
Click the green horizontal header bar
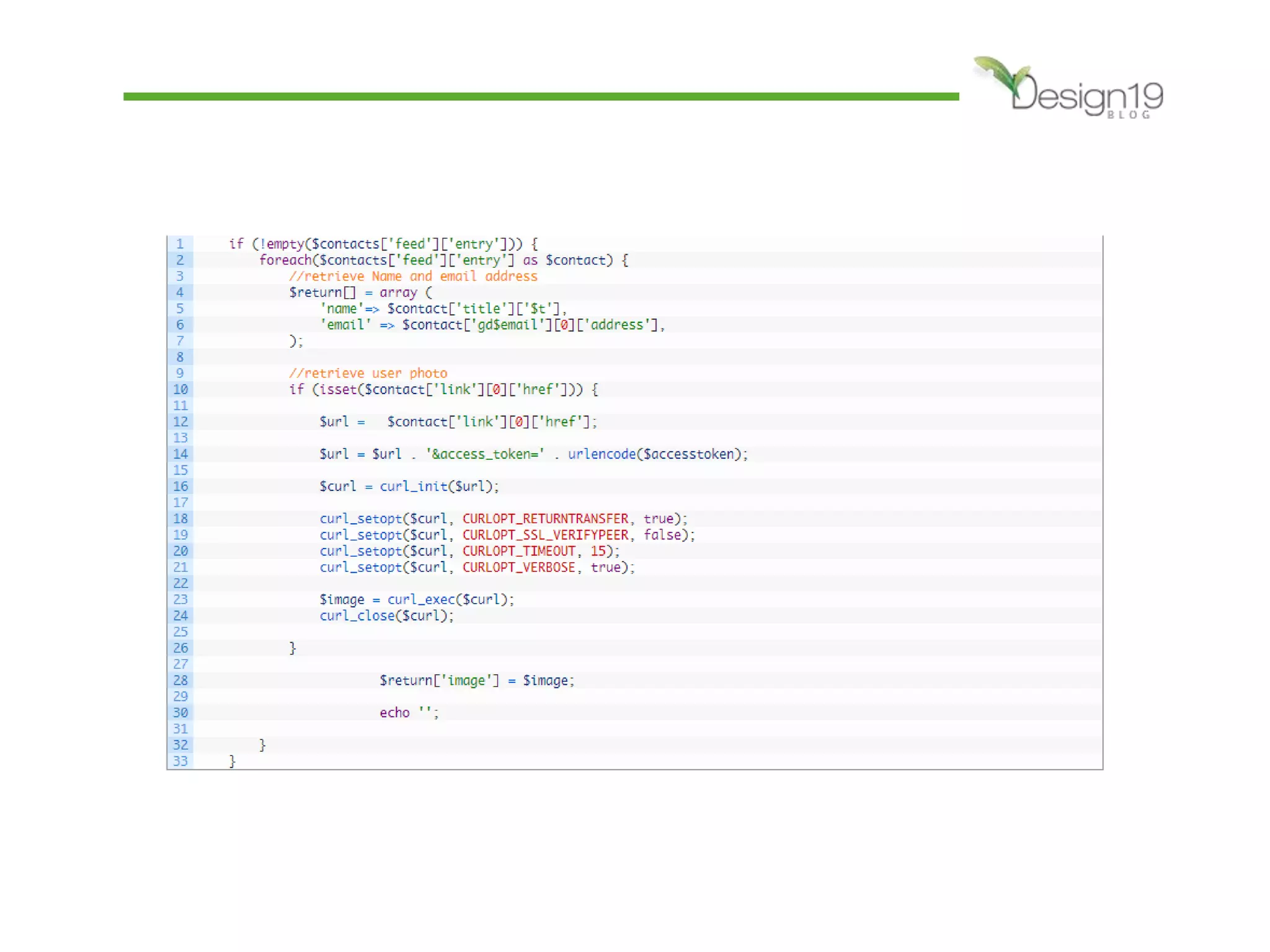pyautogui.click(x=541, y=96)
